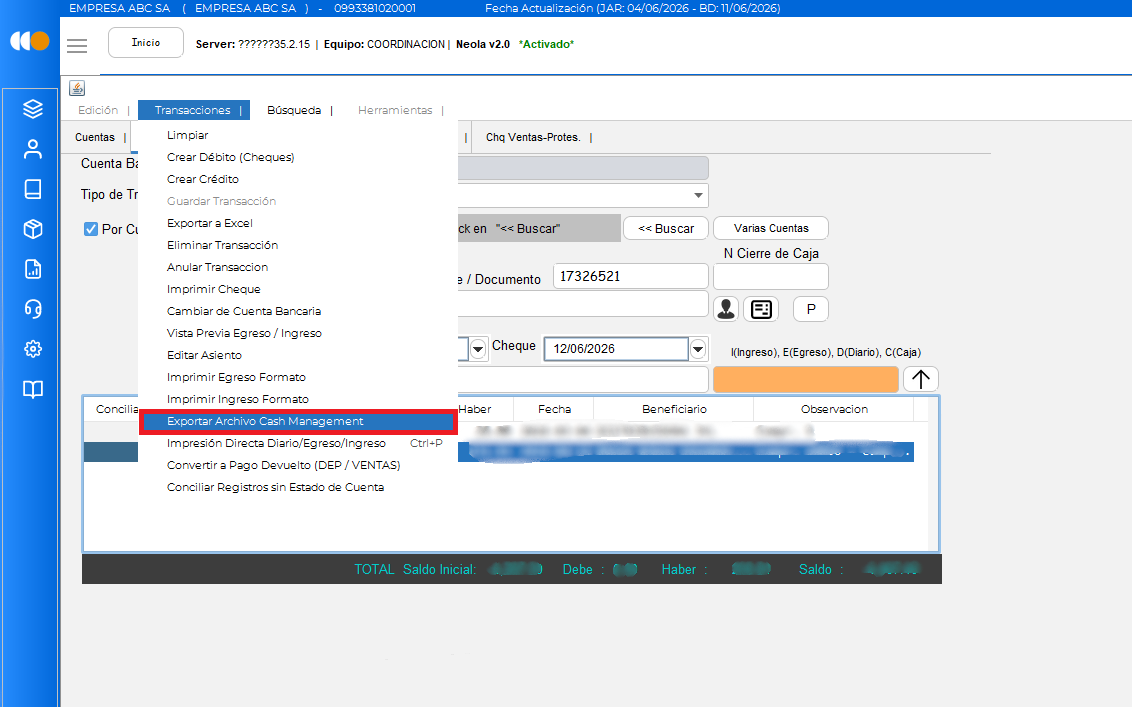The image size is (1132, 707).
Task: Open the report document sidebar icon
Action: 32,269
